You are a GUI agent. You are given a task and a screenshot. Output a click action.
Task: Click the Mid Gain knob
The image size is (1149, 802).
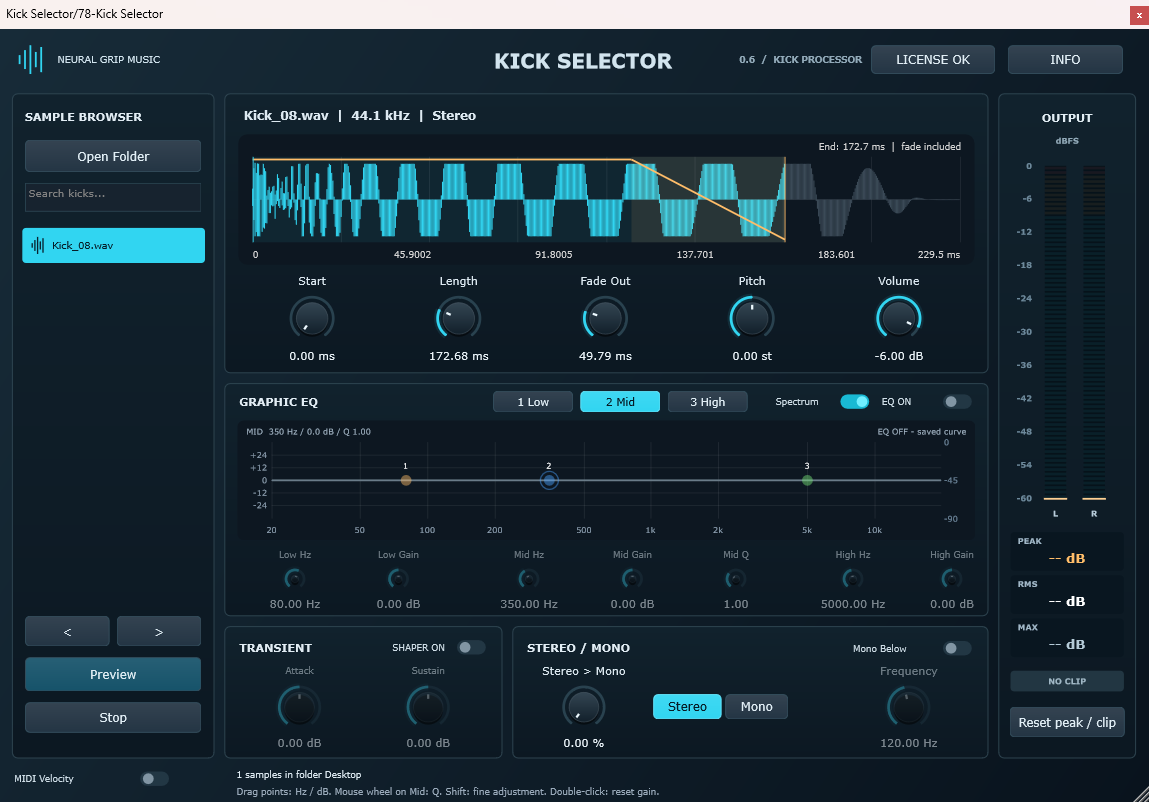tap(632, 579)
